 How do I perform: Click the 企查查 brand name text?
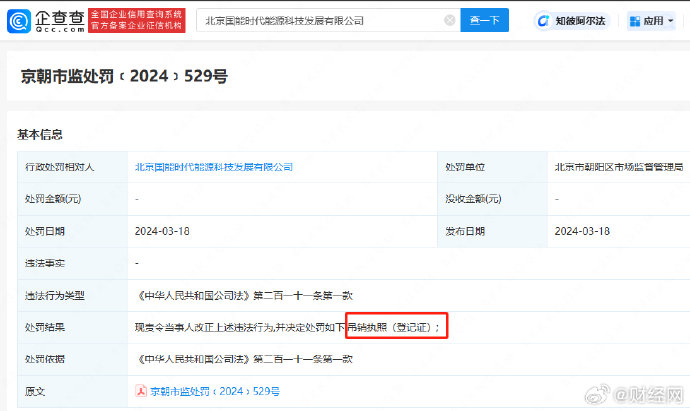pyautogui.click(x=60, y=18)
